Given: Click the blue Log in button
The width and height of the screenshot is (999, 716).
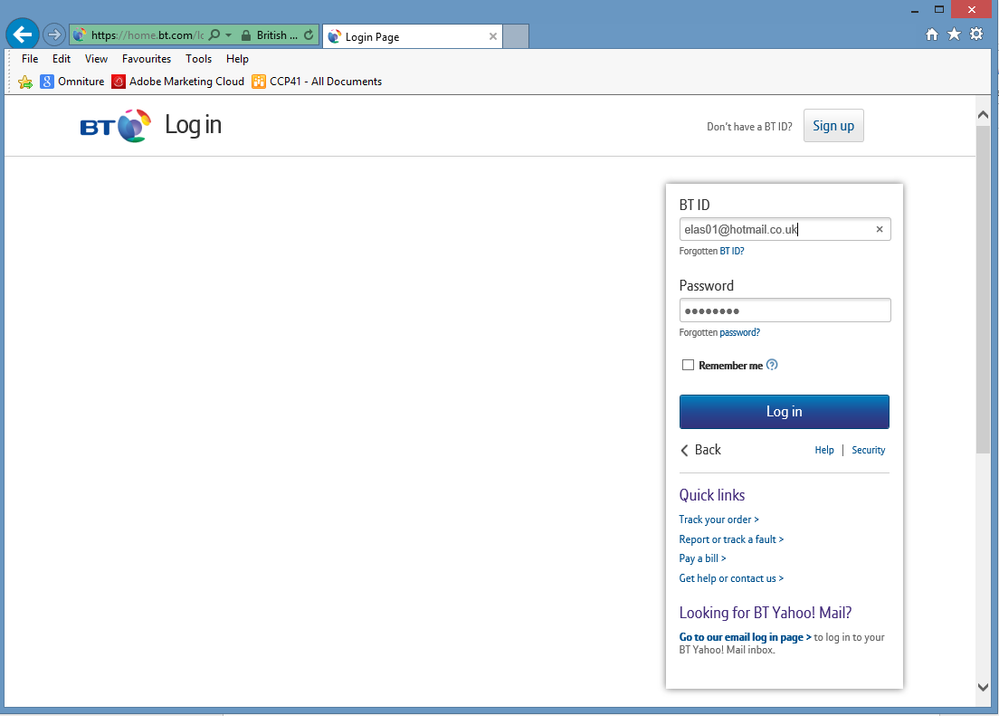Looking at the screenshot, I should point(784,412).
